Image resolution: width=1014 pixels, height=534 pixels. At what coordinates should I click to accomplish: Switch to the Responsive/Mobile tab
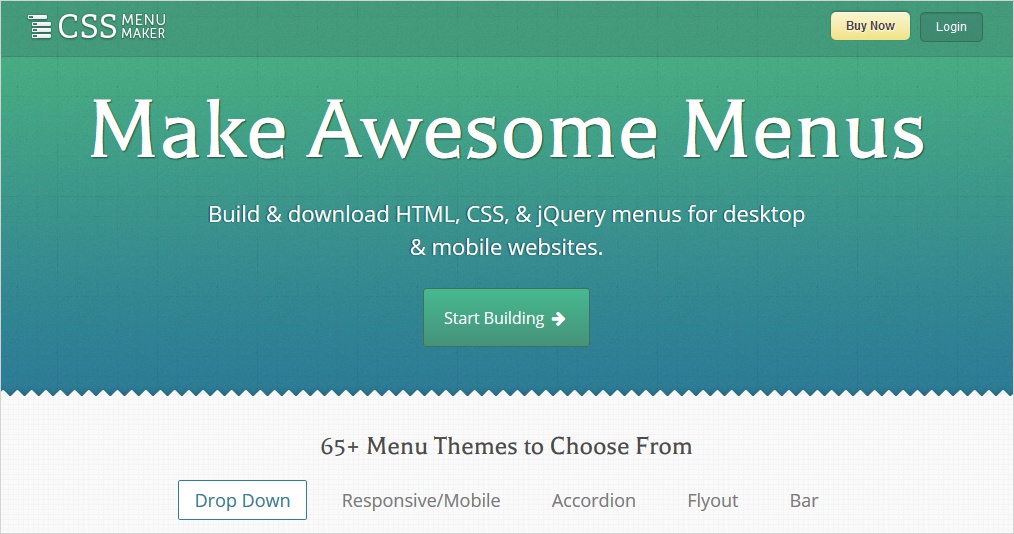point(421,500)
